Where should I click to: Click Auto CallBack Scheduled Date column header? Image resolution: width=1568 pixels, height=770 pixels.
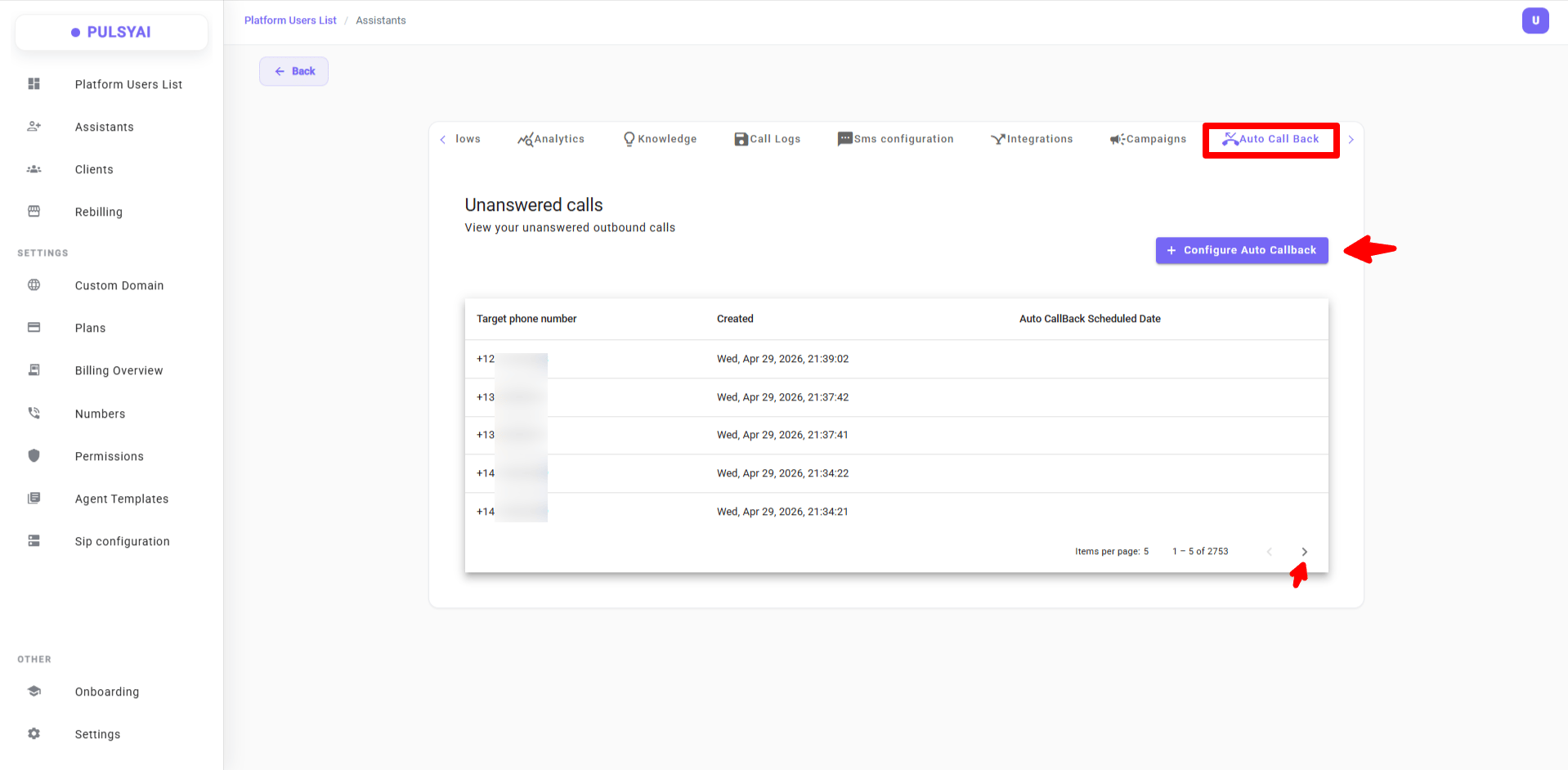pos(1090,319)
